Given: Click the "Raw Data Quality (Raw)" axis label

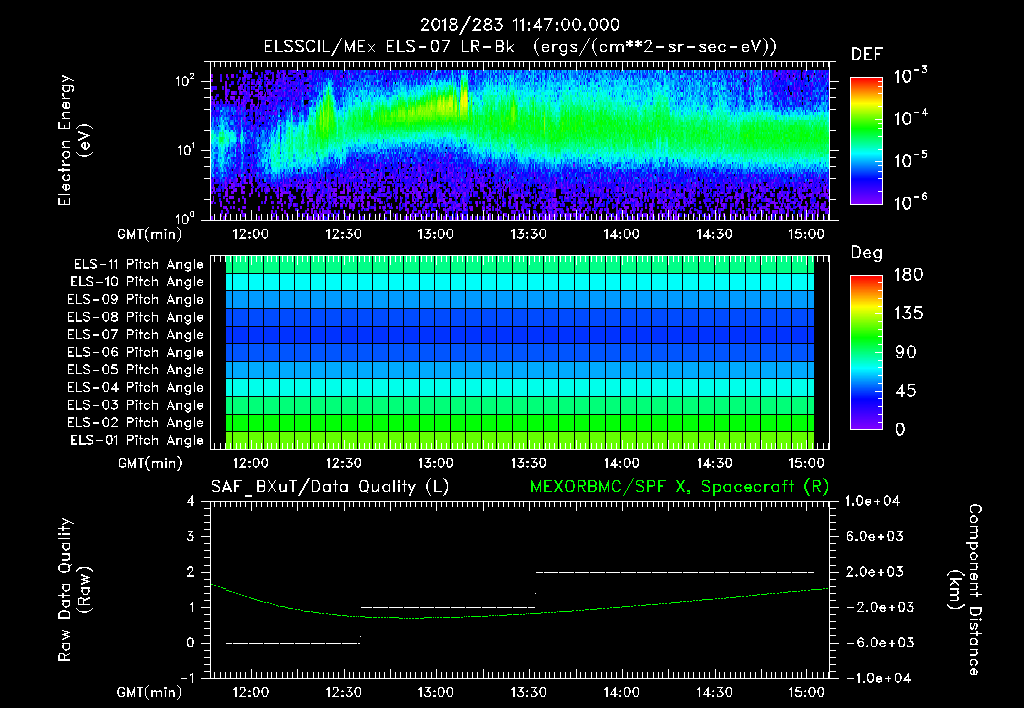Looking at the screenshot, I should tap(74, 590).
